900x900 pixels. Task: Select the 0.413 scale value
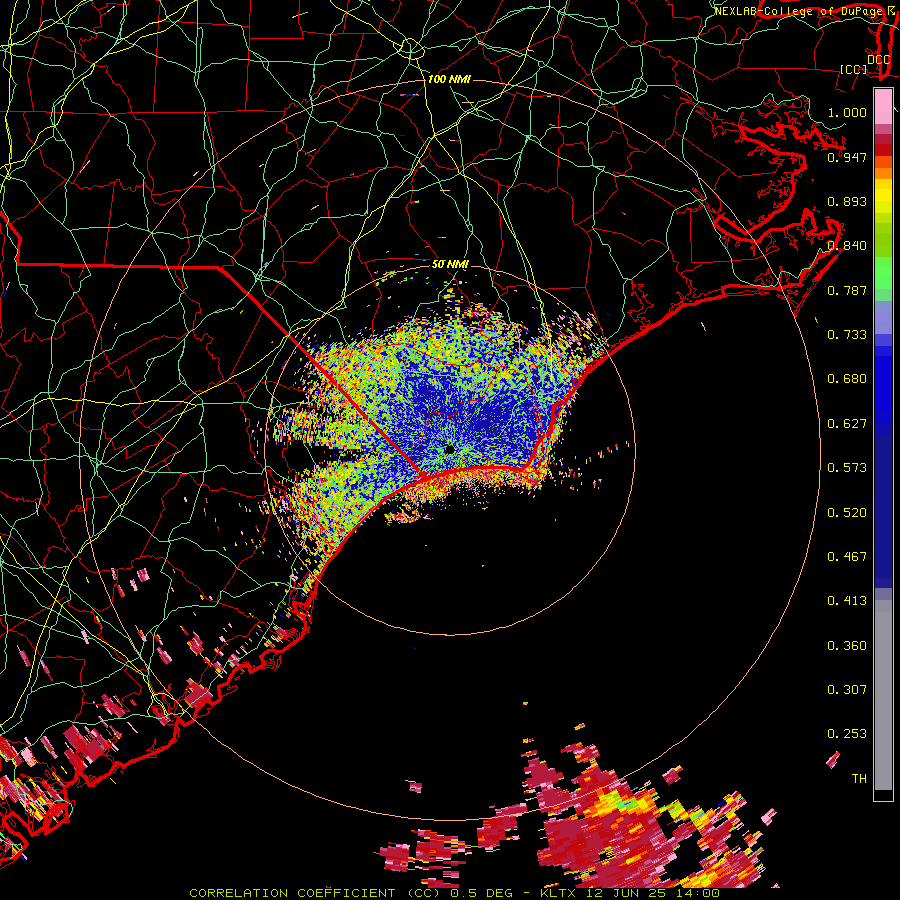(x=847, y=601)
